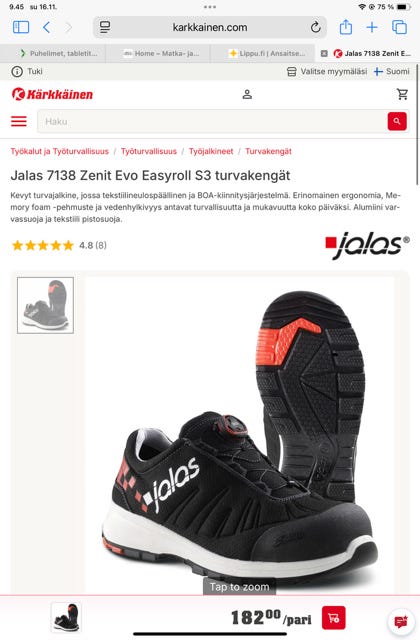Viewport: 420px width, 640px height.
Task: Open the user account icon
Action: [247, 94]
